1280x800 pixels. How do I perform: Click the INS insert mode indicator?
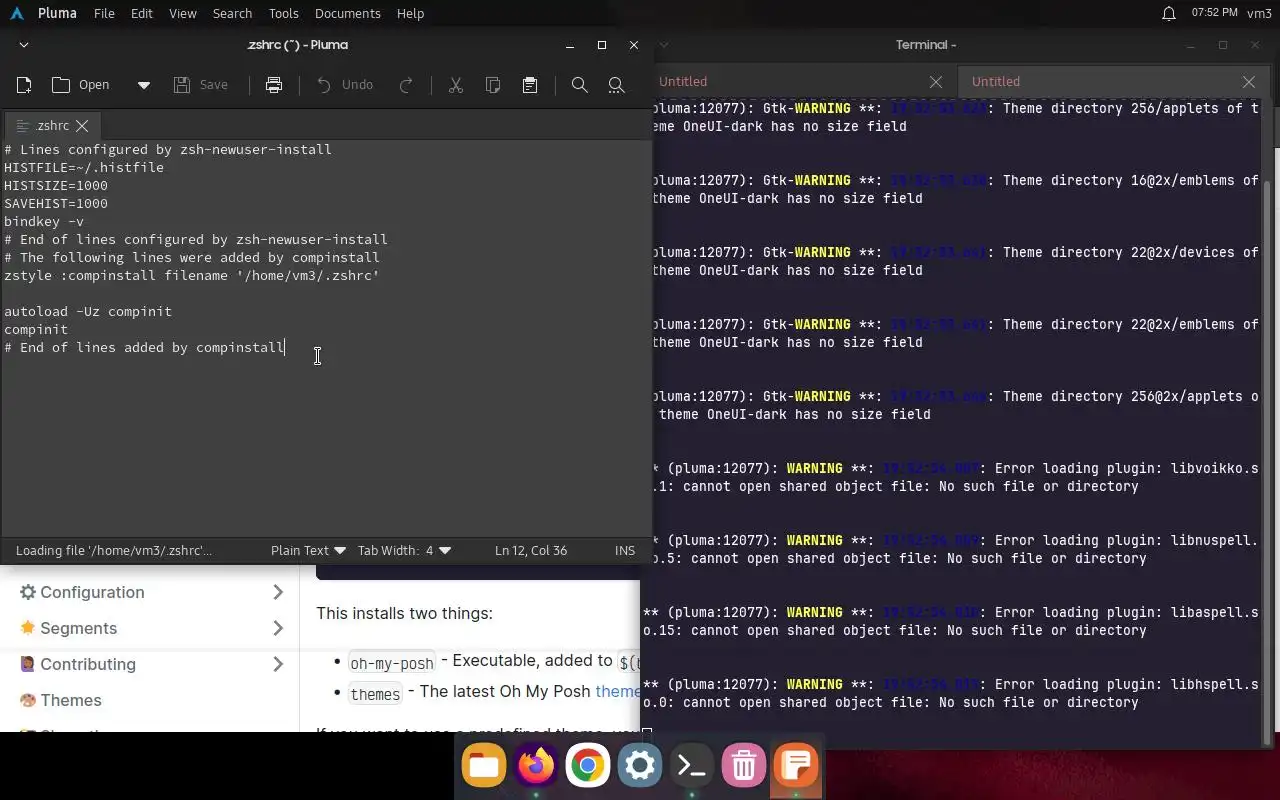pyautogui.click(x=625, y=550)
